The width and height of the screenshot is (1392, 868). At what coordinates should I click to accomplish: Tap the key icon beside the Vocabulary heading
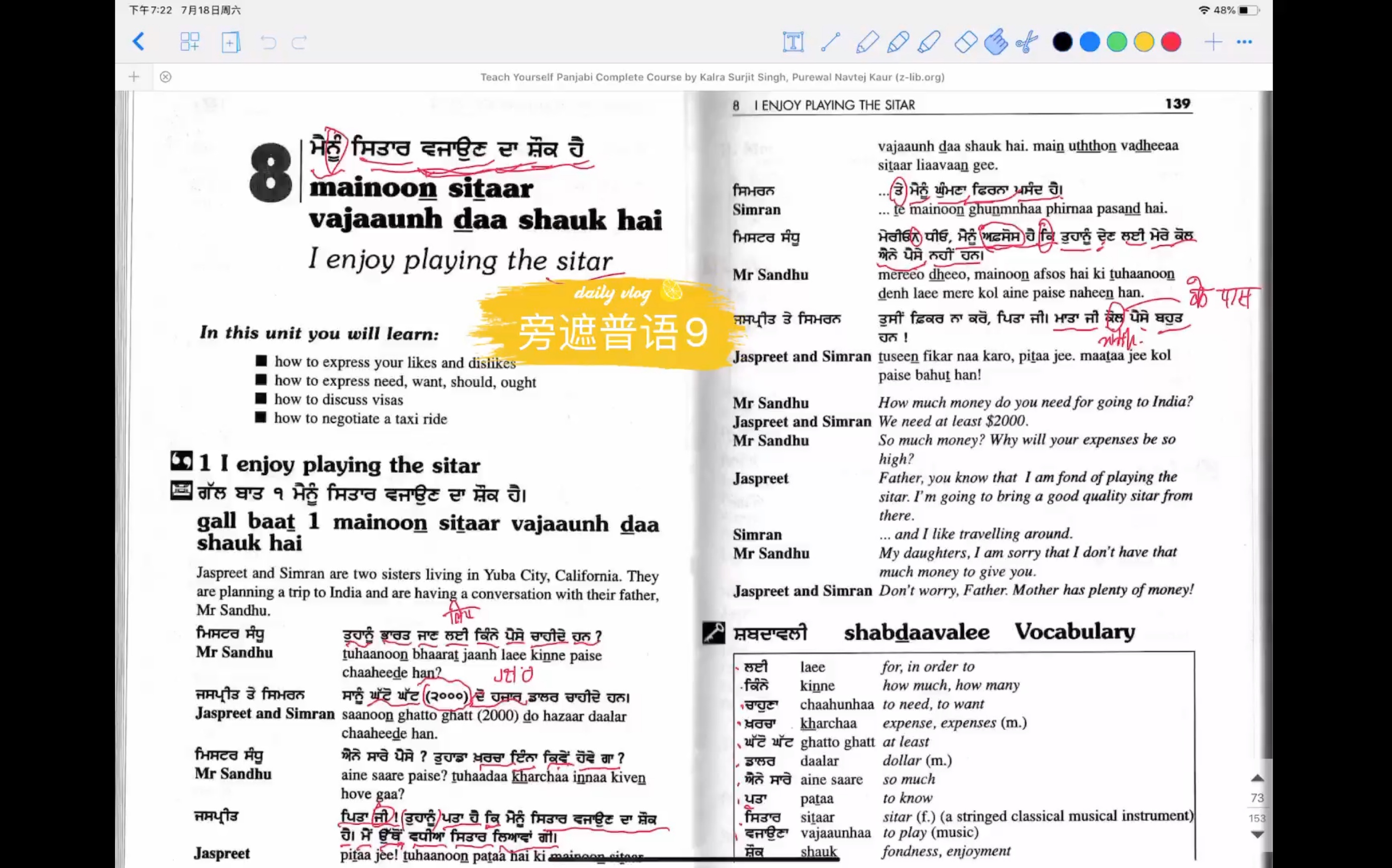(x=714, y=632)
